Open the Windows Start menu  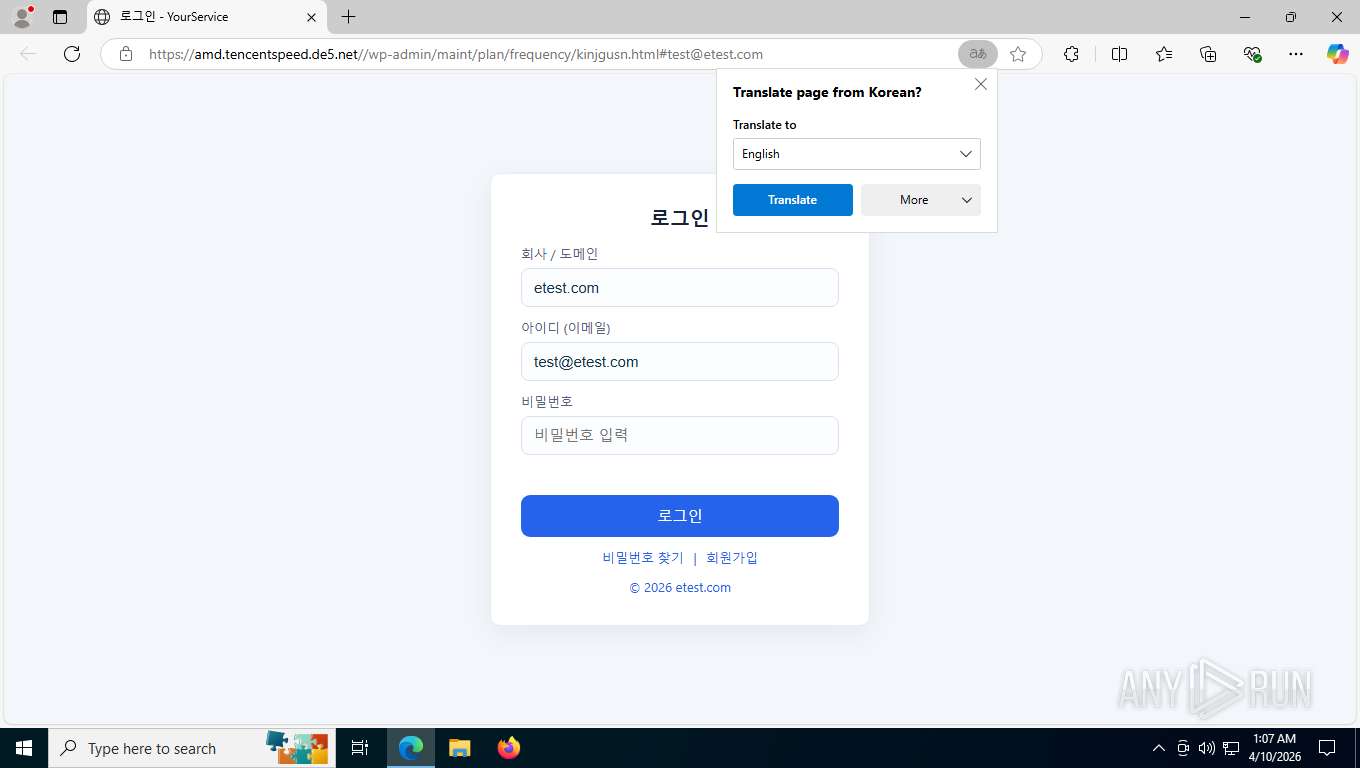point(24,748)
